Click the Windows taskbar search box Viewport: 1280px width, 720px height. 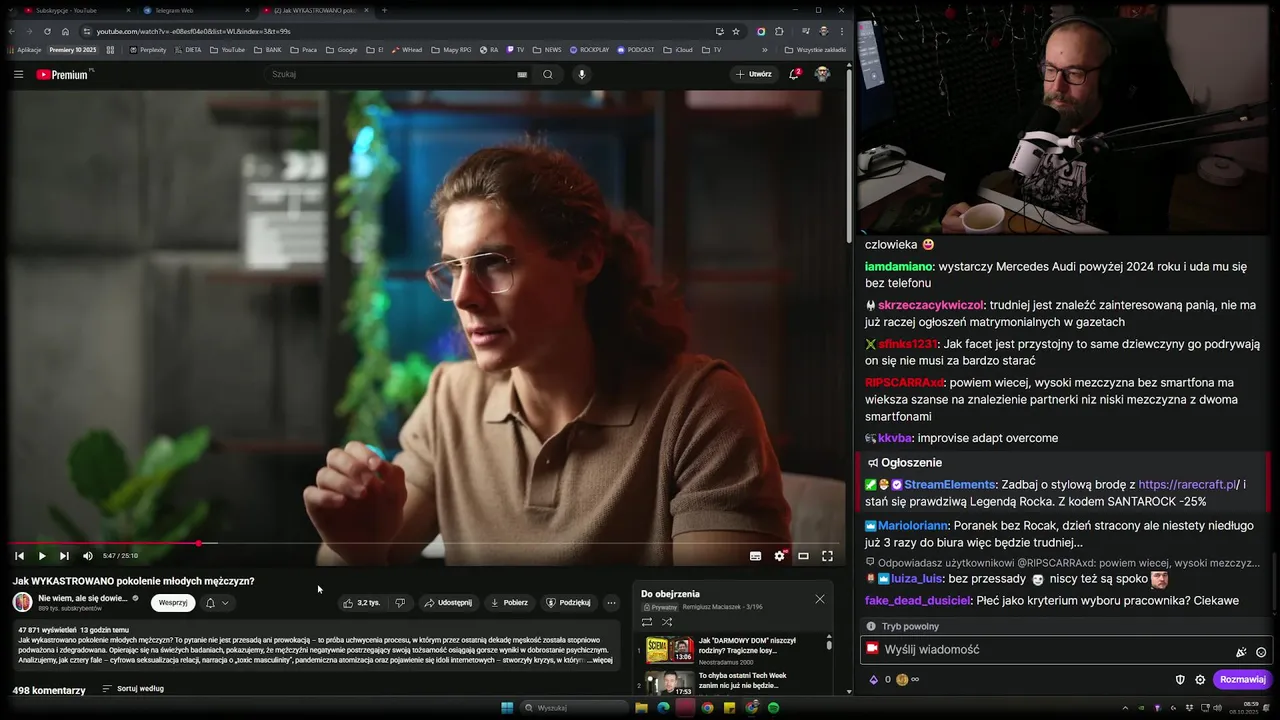click(573, 708)
